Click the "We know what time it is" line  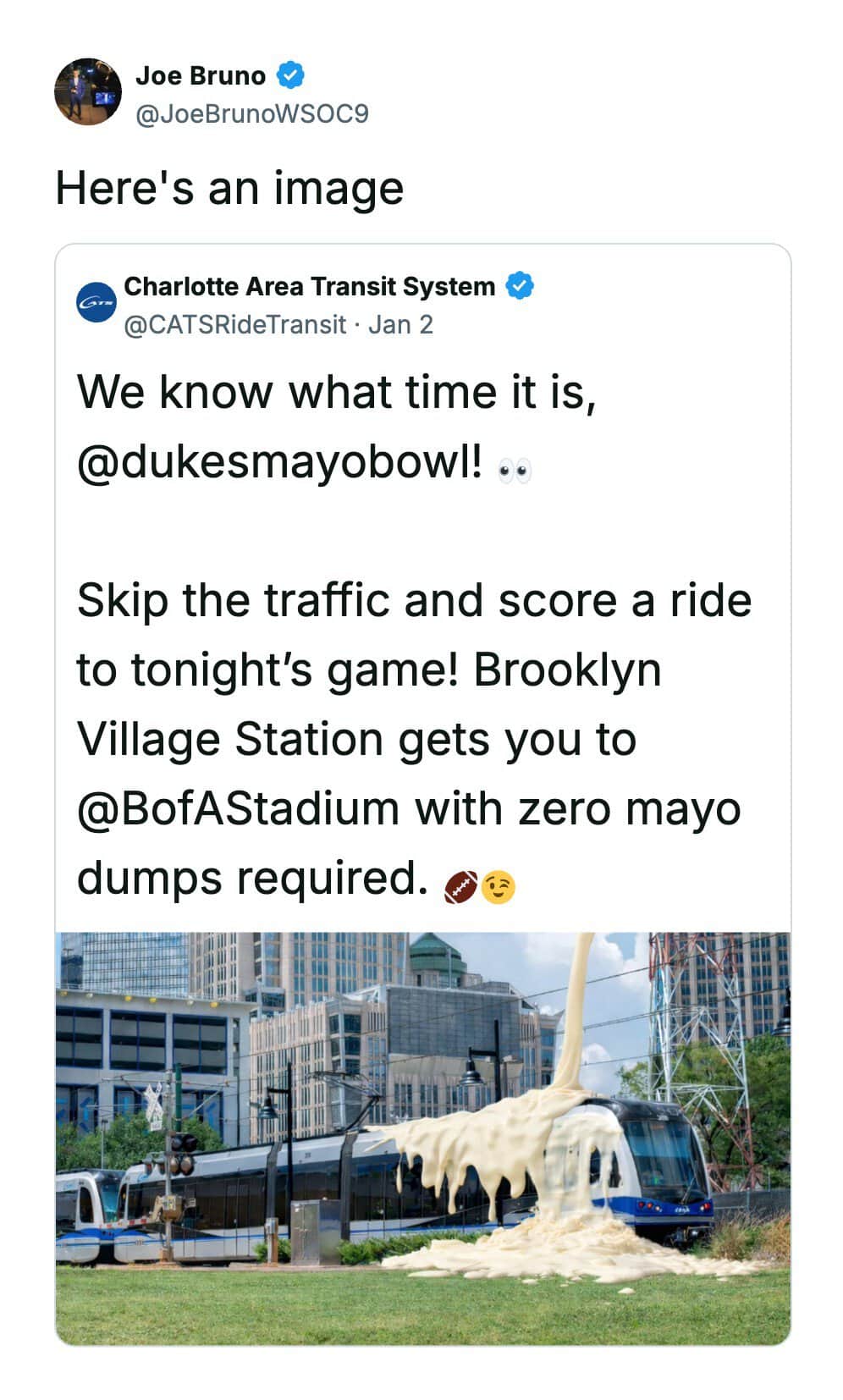tap(337, 393)
